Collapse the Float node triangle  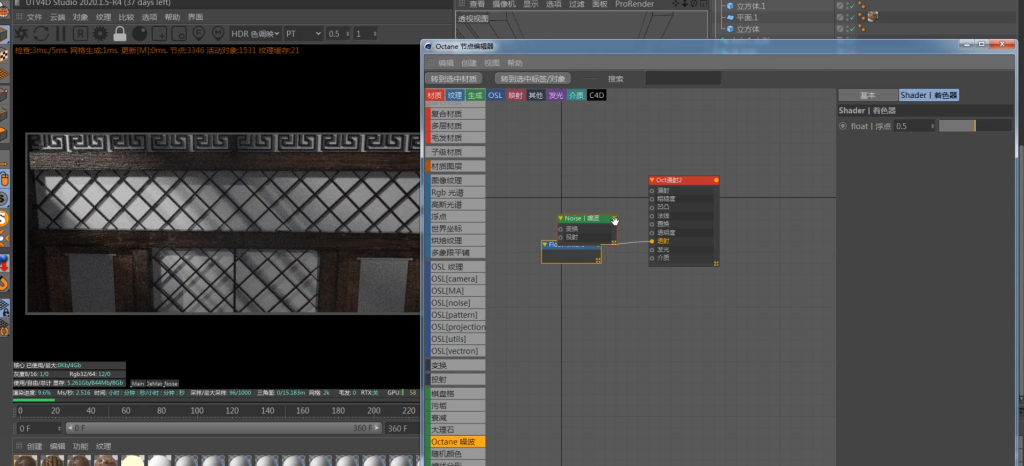point(545,245)
